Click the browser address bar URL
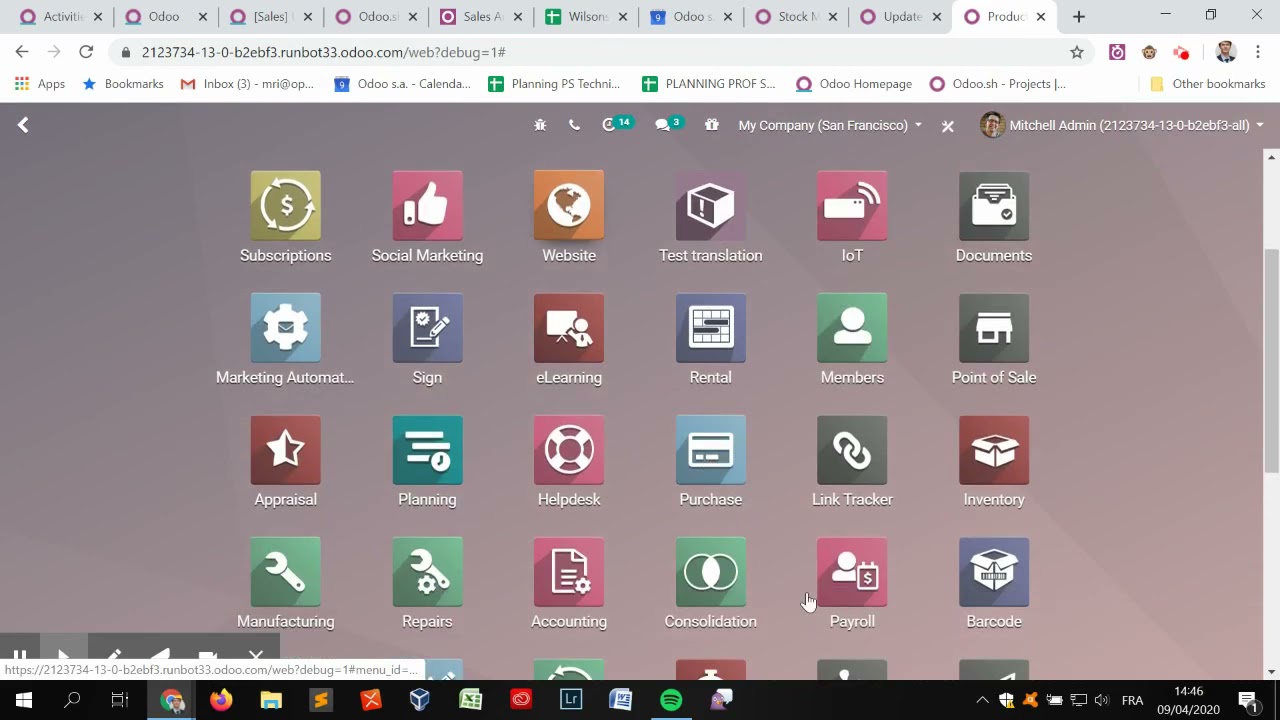 (x=323, y=52)
